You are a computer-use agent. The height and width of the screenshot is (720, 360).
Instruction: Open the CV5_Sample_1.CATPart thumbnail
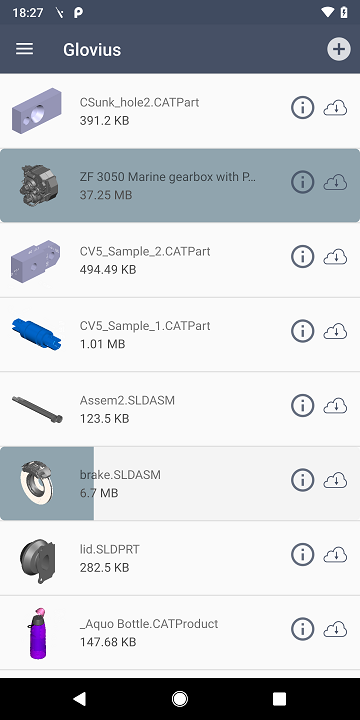click(x=37, y=334)
